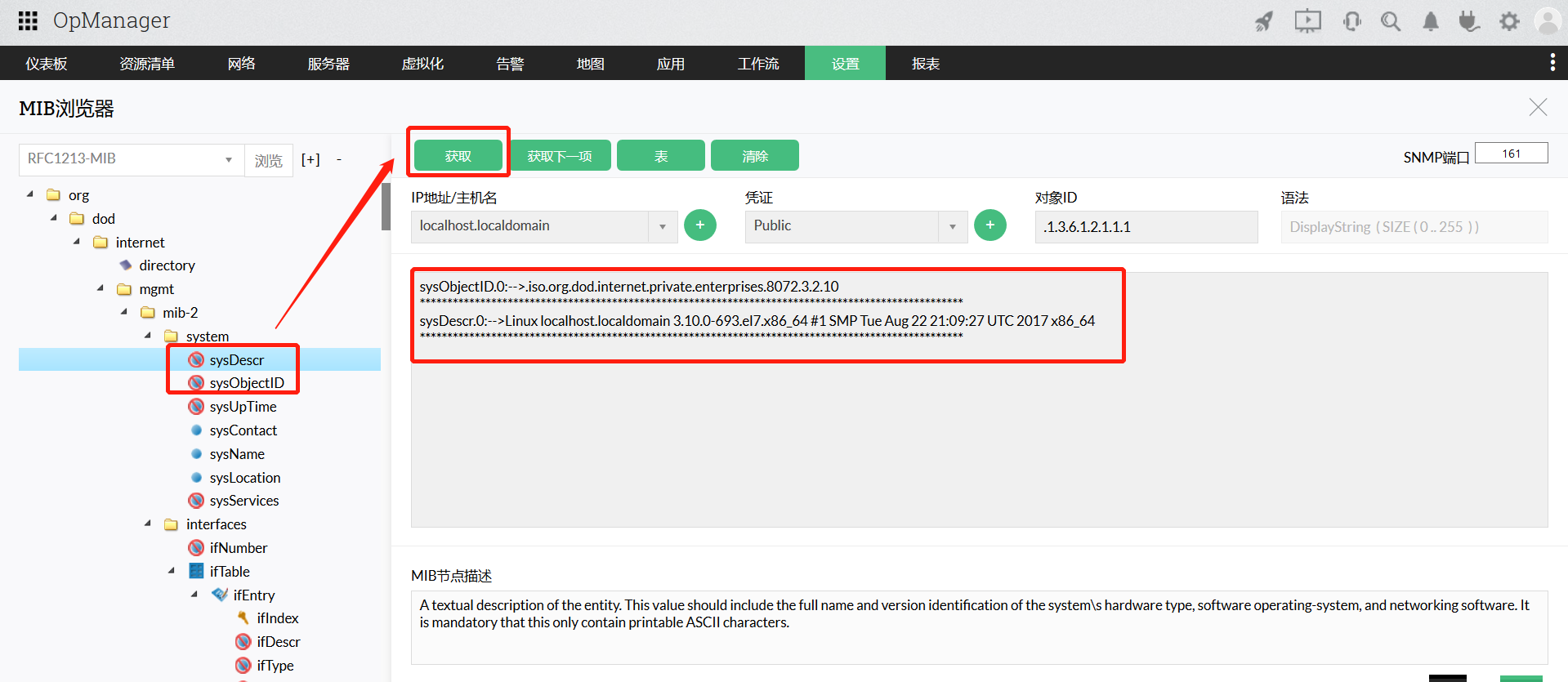Select the sysServices tree node

point(244,501)
